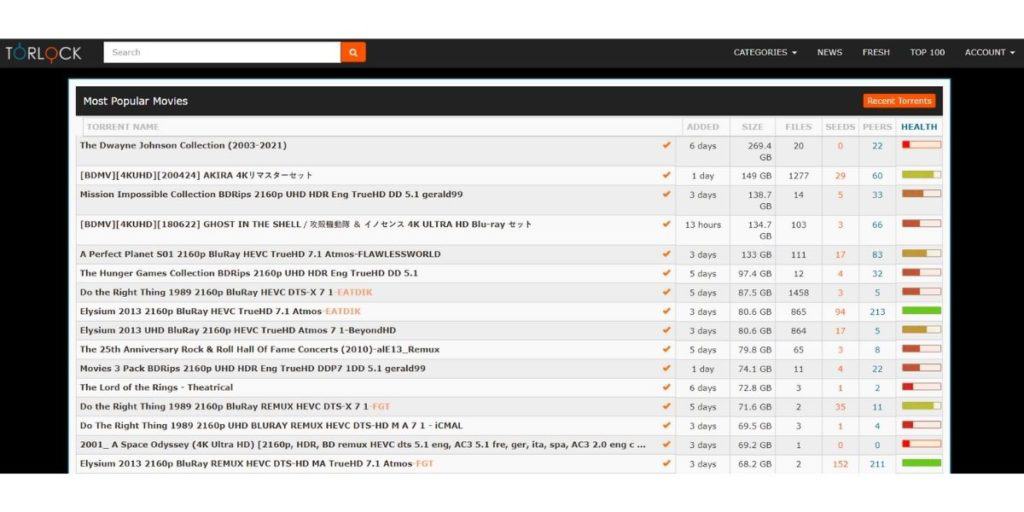Sort by the Health column header

[x=919, y=127]
